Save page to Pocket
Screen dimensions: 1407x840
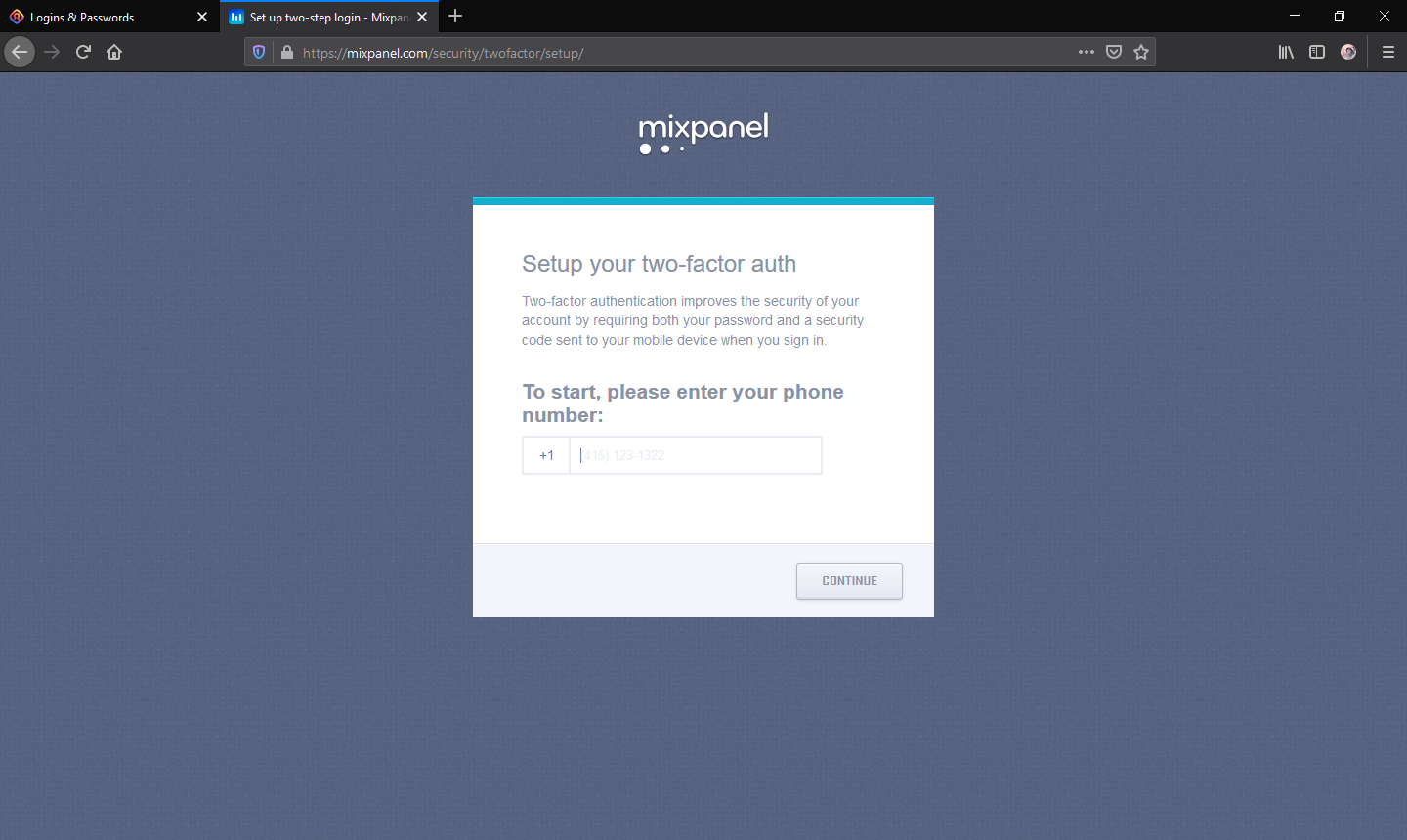[1114, 52]
